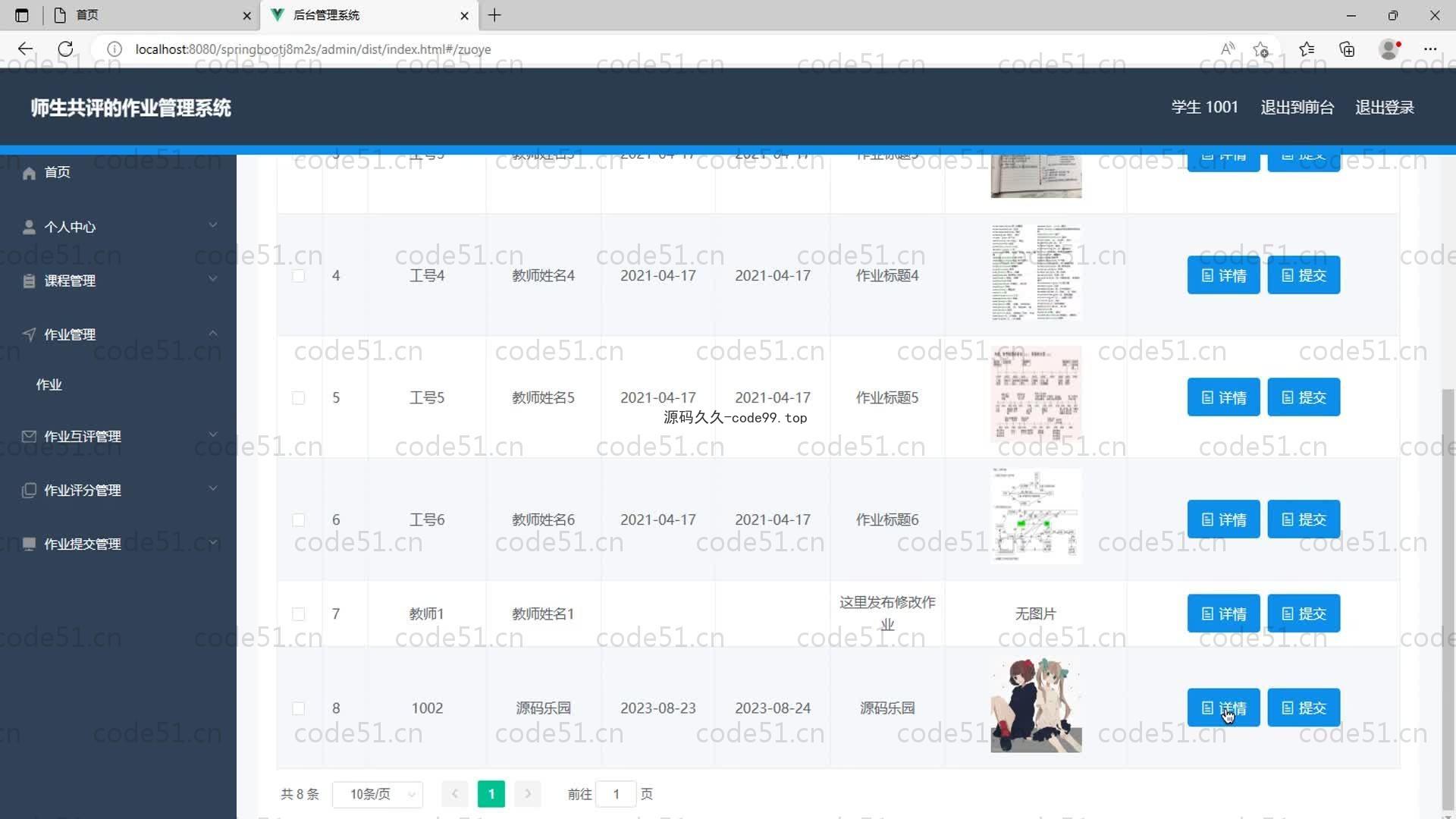Switch to the 首页 browser tab
Screen dimensions: 1456x819
152,15
